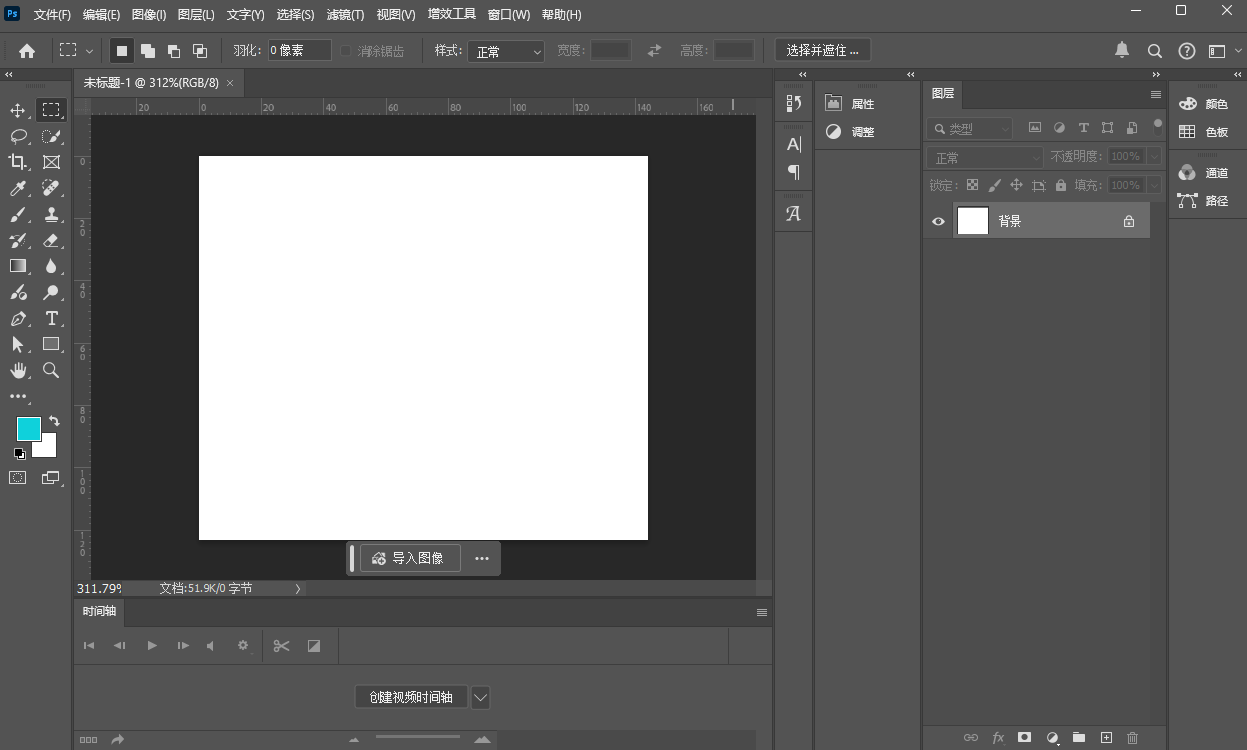This screenshot has height=750, width=1247.
Task: Open the 滤镜(T) menu
Action: coord(345,15)
